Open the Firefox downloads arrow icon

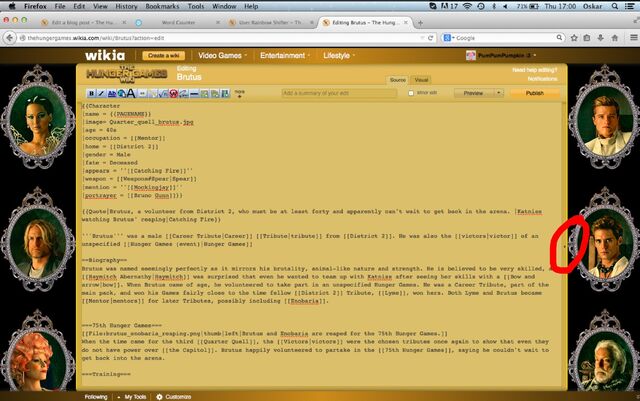click(600, 38)
